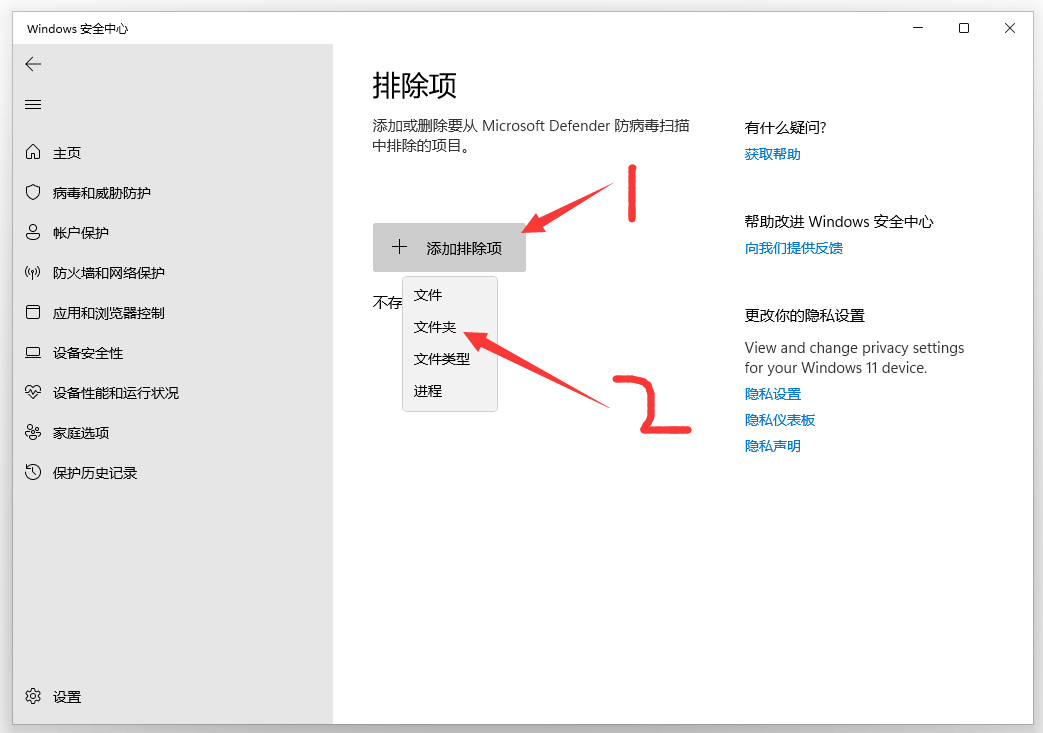Expand the 添加排除项 dropdown button

[x=449, y=247]
